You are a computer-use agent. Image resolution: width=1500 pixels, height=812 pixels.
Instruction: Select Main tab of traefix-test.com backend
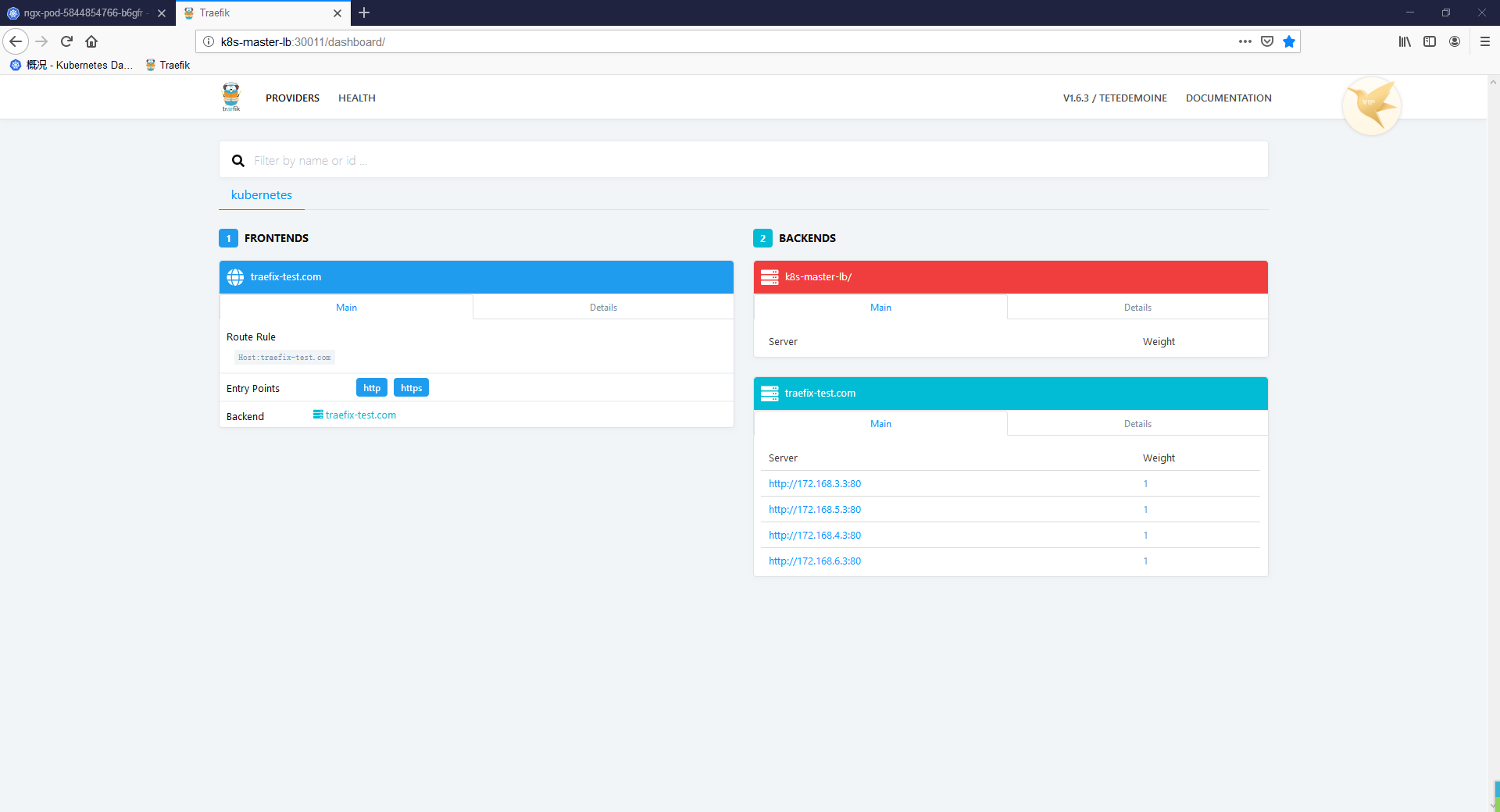point(880,424)
